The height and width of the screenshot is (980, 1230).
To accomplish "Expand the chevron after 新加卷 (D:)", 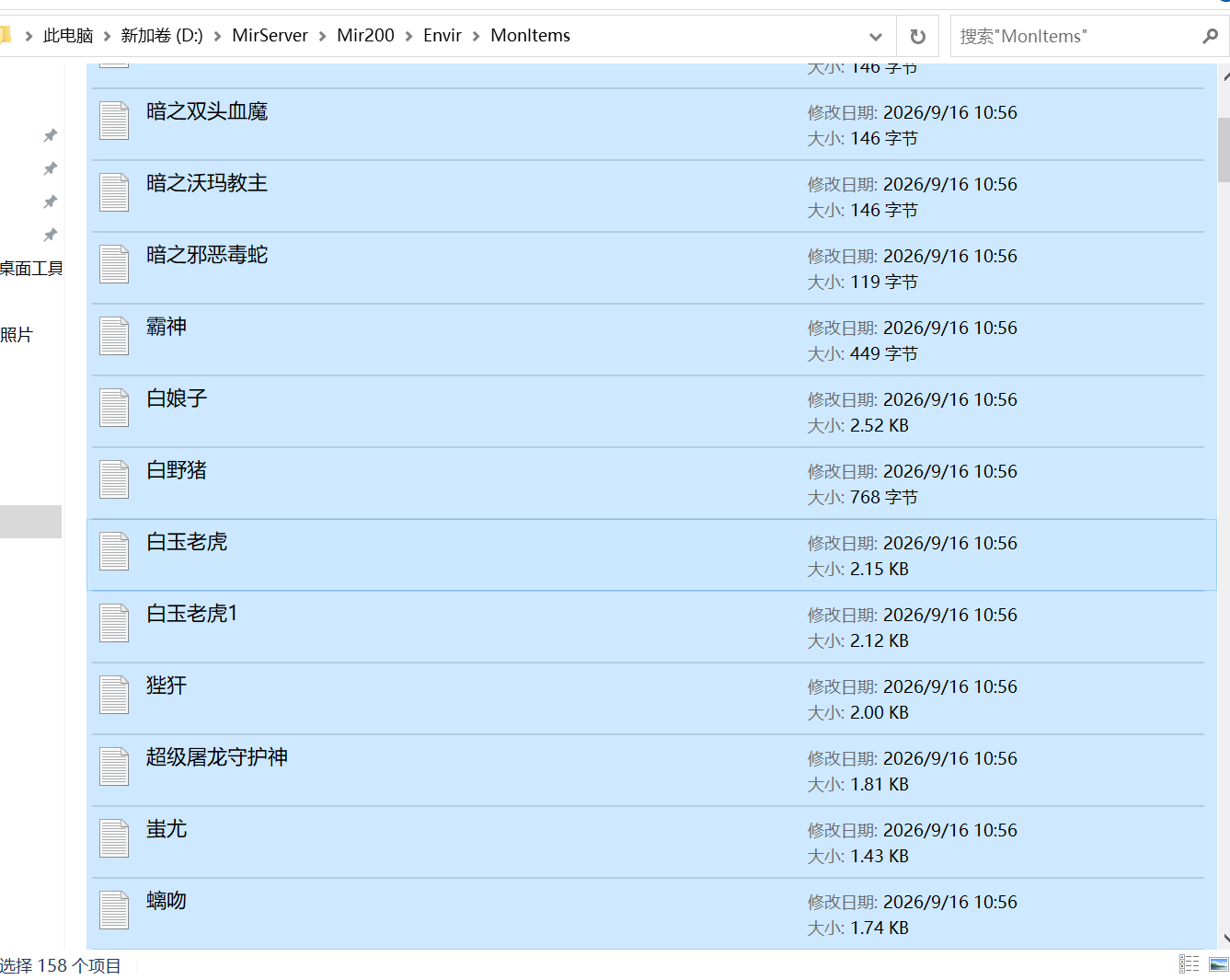I will tap(218, 36).
